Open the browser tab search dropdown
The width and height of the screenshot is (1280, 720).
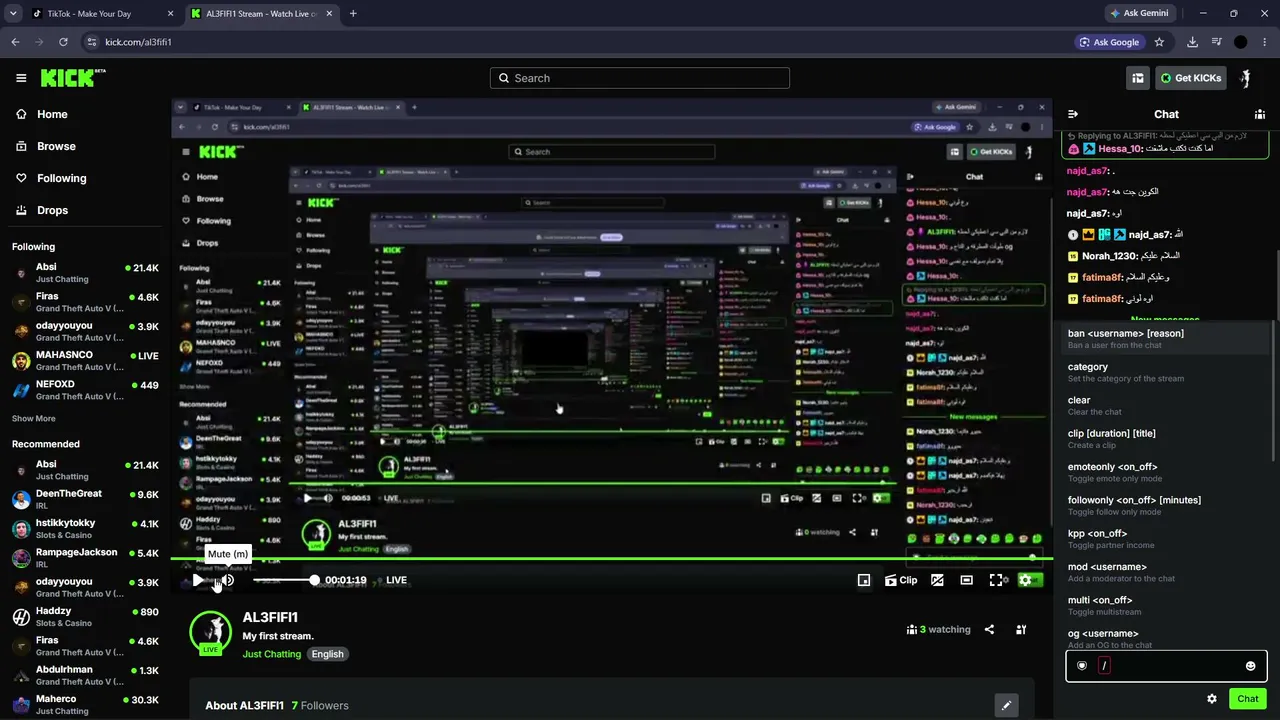(13, 14)
